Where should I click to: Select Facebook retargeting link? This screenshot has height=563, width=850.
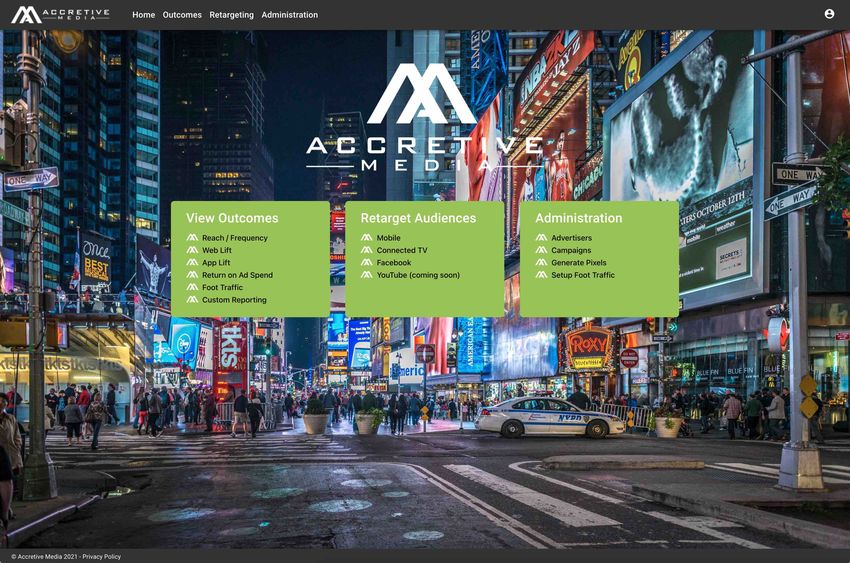pos(394,263)
